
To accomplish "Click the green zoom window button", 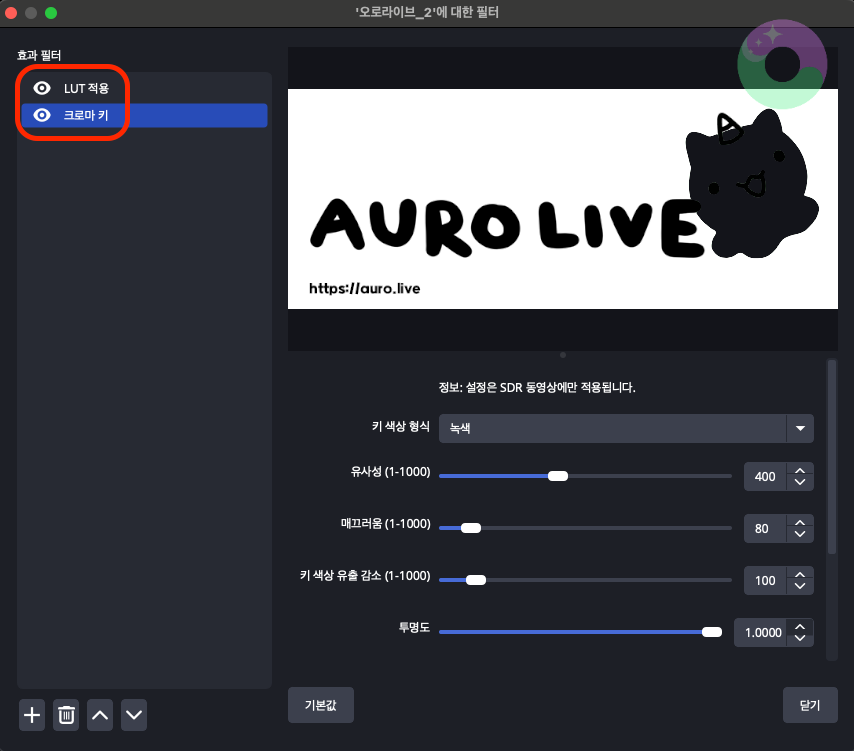I will (51, 13).
